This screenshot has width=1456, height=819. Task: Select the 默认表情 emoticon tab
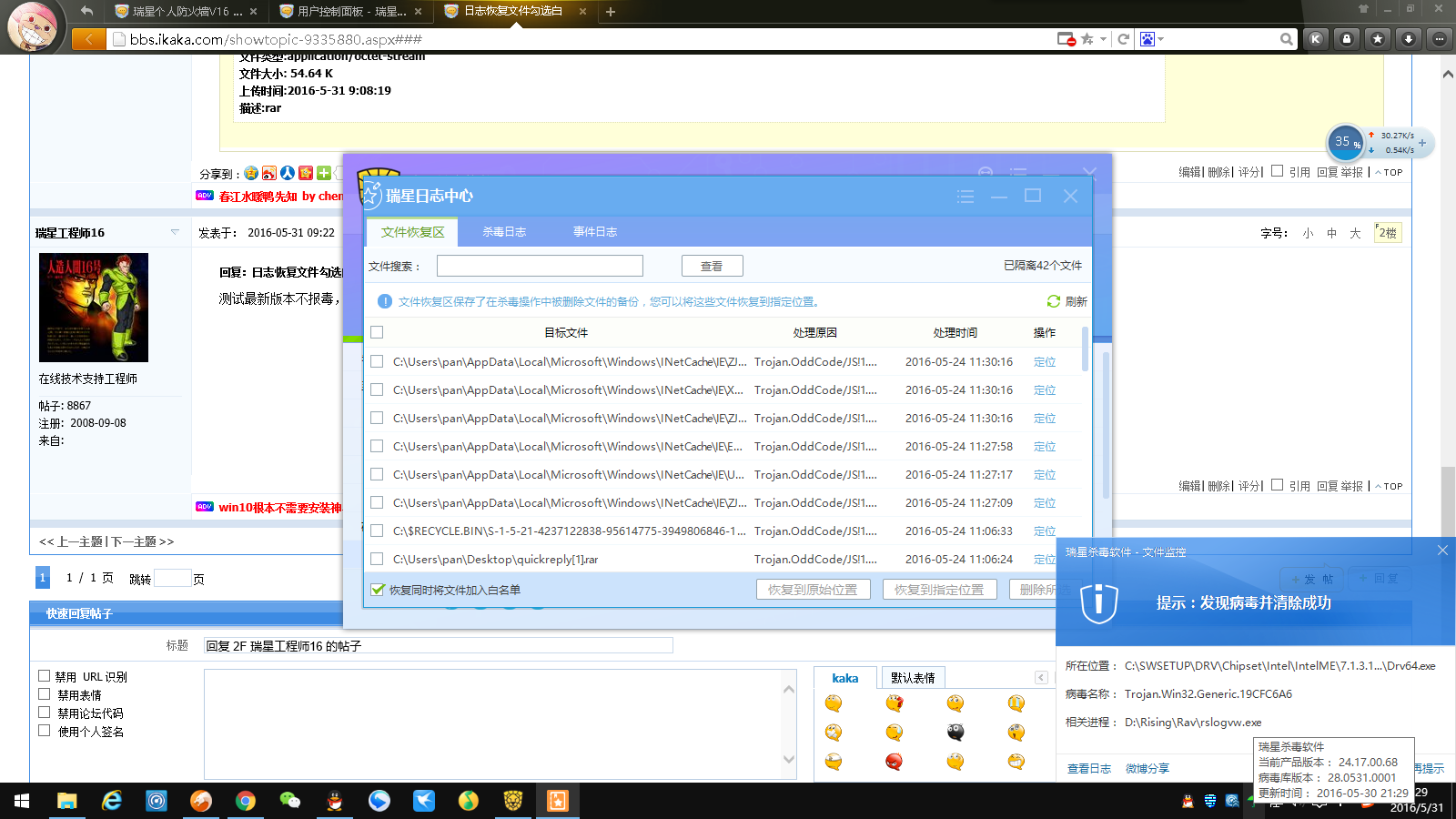[x=913, y=678]
